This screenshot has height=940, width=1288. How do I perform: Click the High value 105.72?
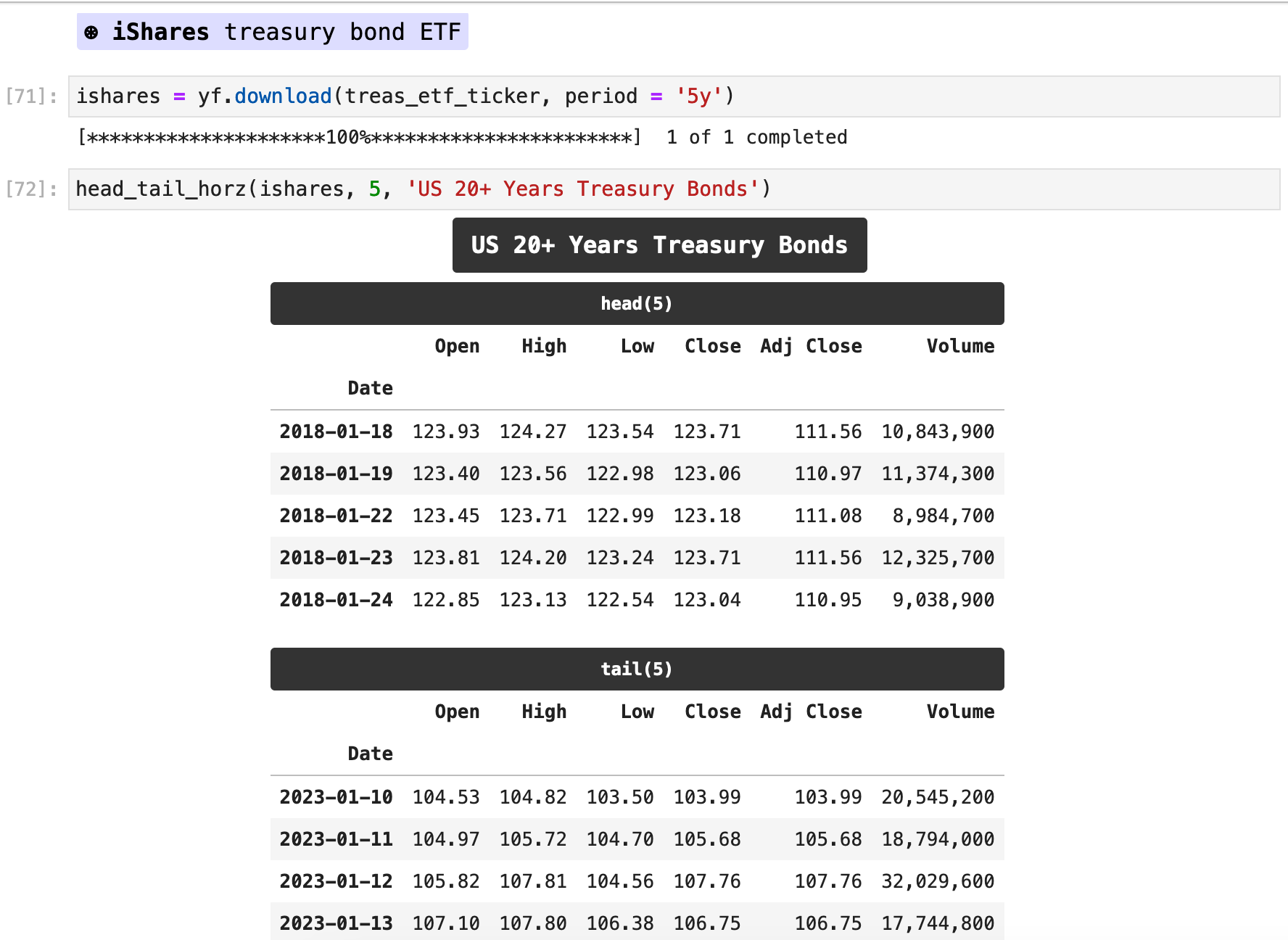click(x=533, y=840)
